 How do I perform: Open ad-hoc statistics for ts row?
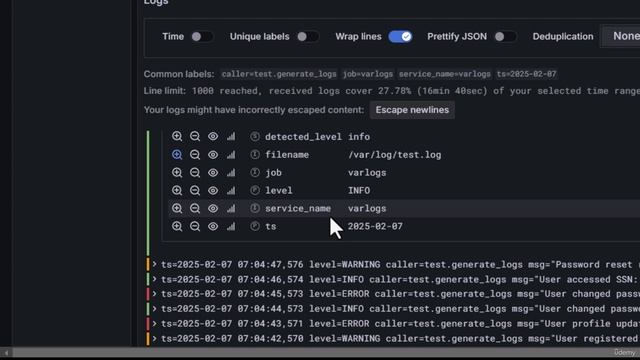231,226
